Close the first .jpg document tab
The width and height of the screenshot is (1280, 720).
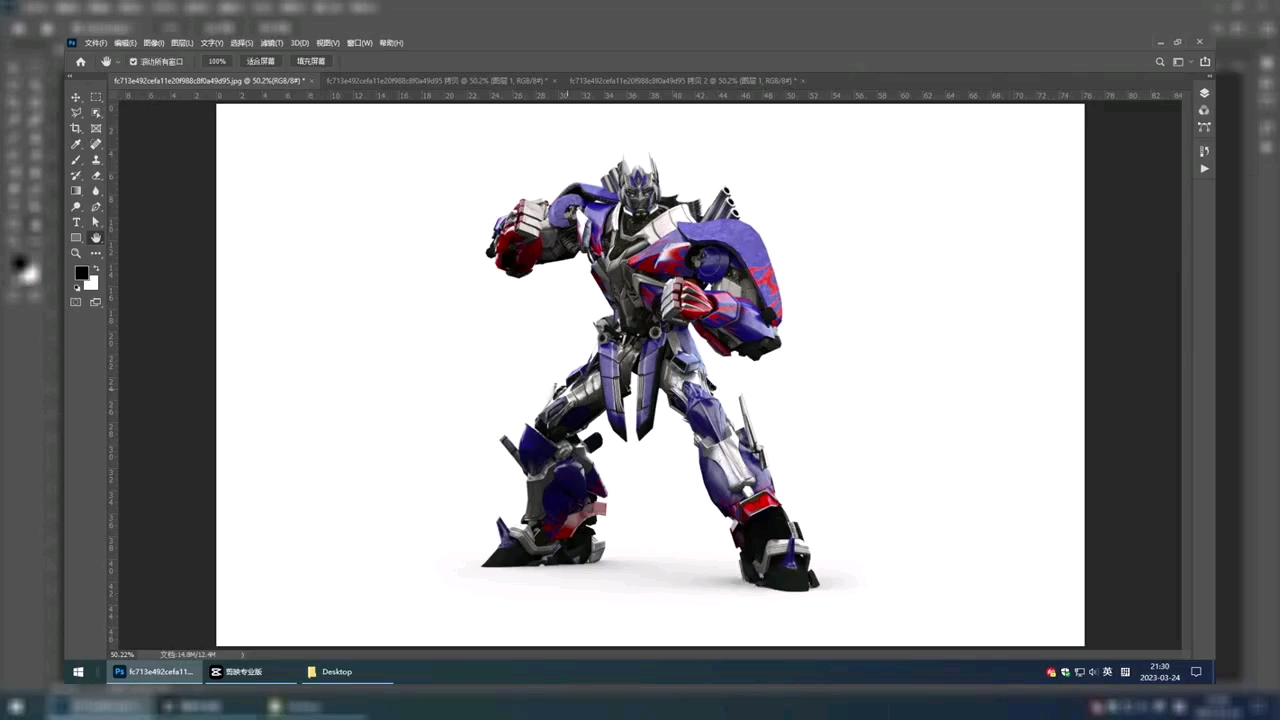point(312,80)
